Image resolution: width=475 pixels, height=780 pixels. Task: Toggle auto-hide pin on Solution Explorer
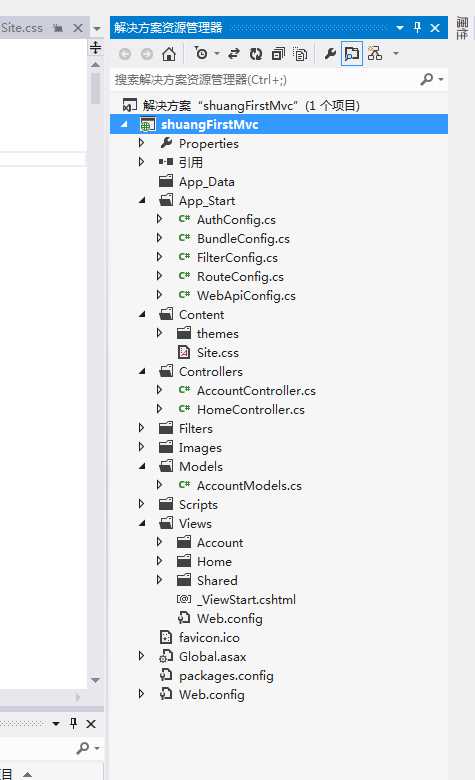tap(417, 27)
